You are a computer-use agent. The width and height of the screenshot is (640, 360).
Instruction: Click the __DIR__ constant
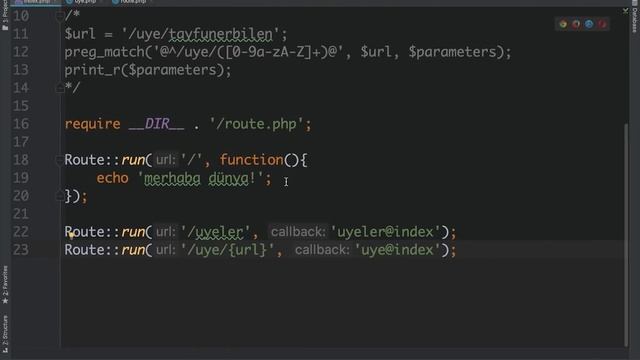157,124
